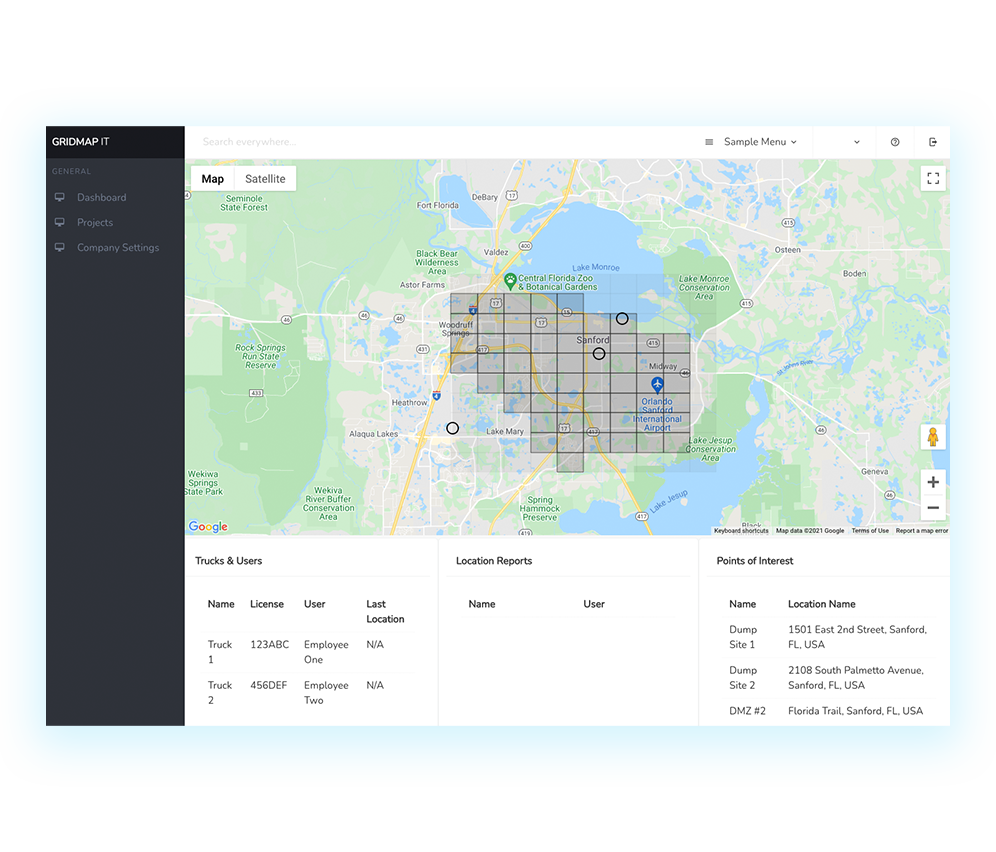996x852 pixels.
Task: Open Dashboard in the sidebar
Action: click(101, 198)
